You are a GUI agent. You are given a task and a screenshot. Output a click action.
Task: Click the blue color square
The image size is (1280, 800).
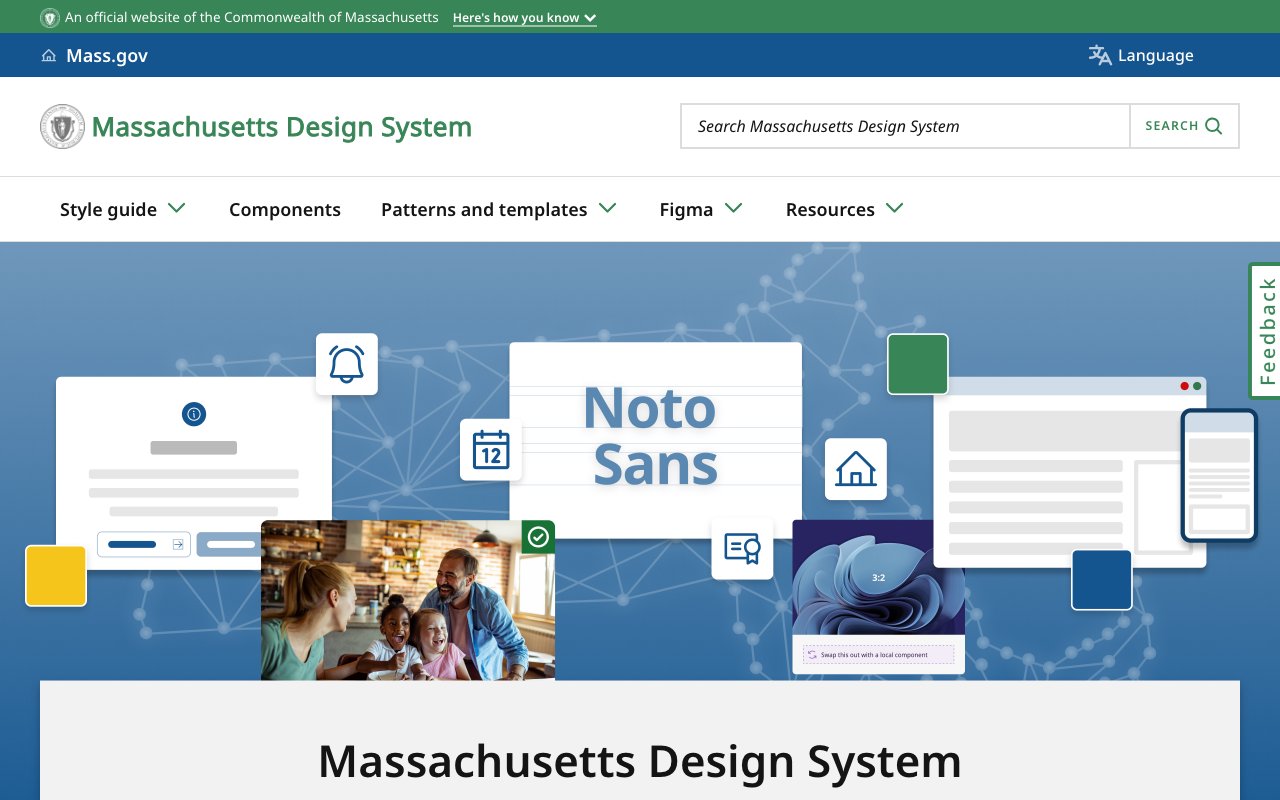(x=1102, y=579)
